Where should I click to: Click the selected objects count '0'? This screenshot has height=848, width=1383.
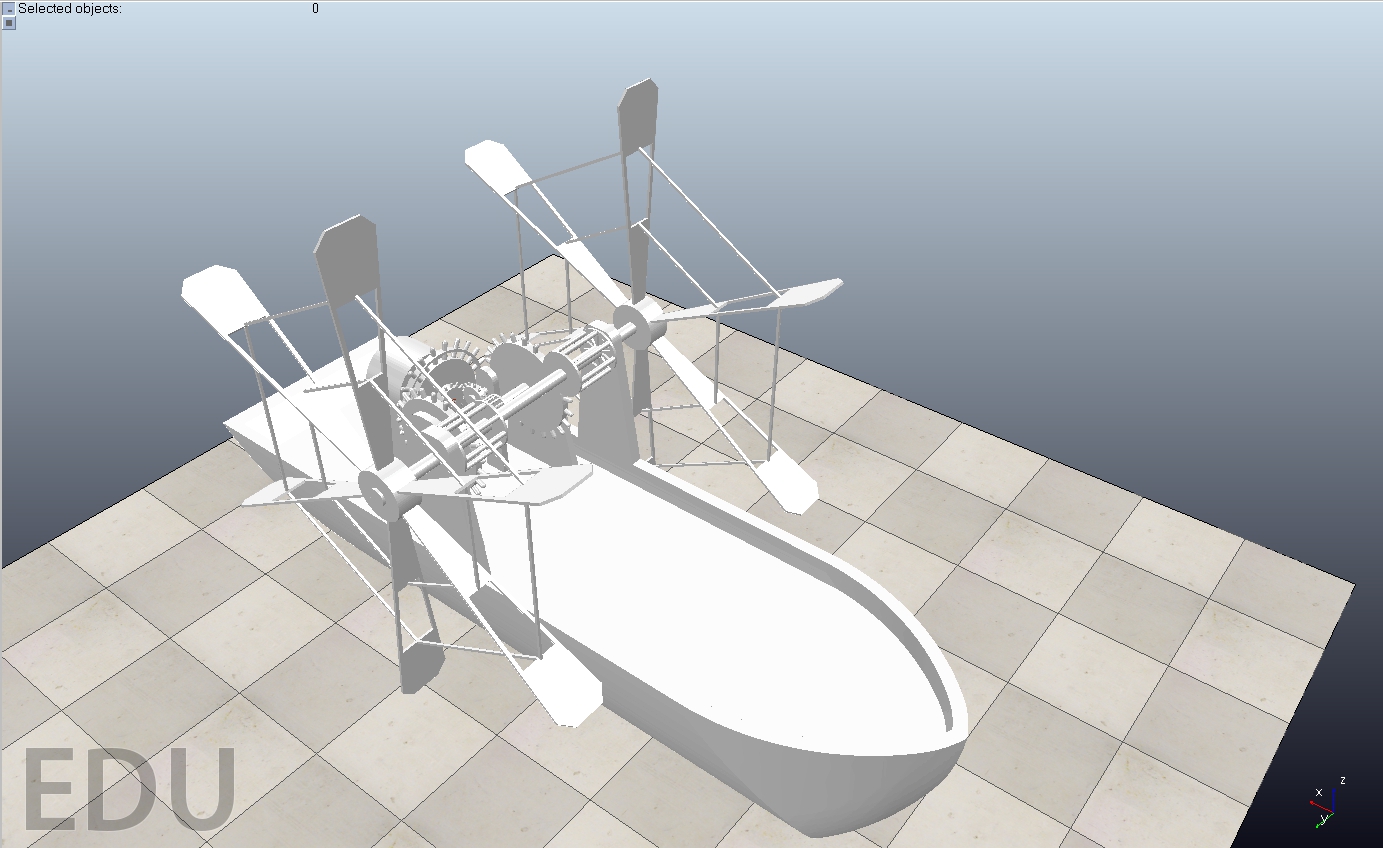point(315,9)
